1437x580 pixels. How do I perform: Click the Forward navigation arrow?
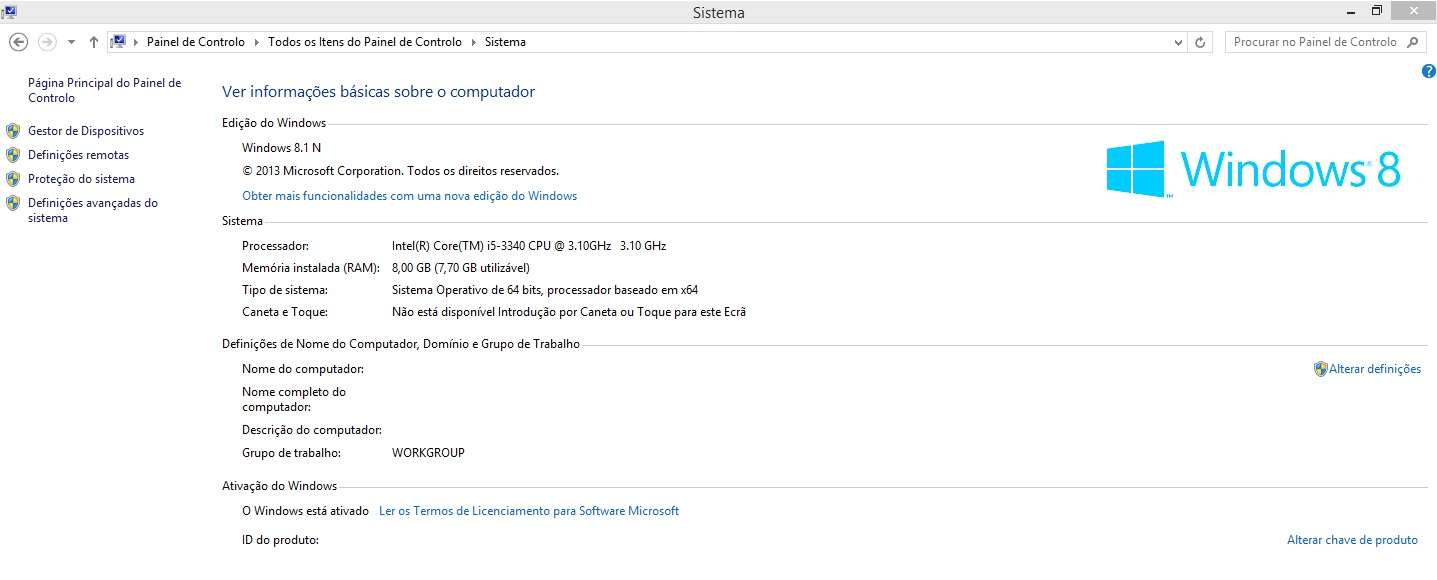pyautogui.click(x=47, y=42)
